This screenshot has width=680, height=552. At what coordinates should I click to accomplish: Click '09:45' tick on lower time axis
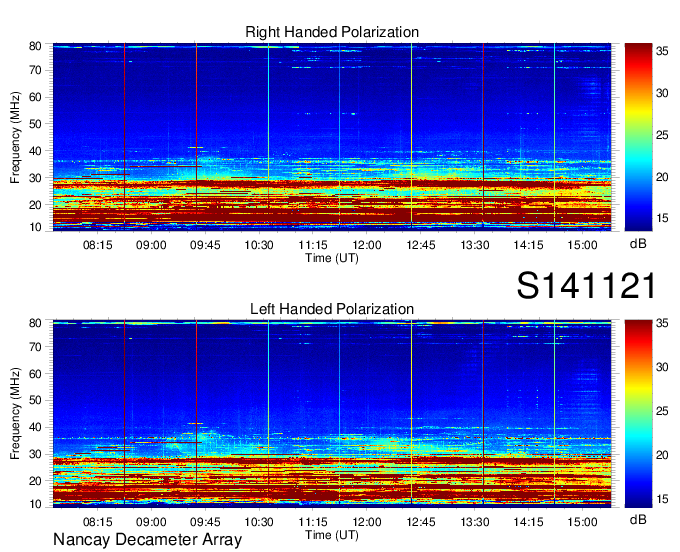point(205,522)
